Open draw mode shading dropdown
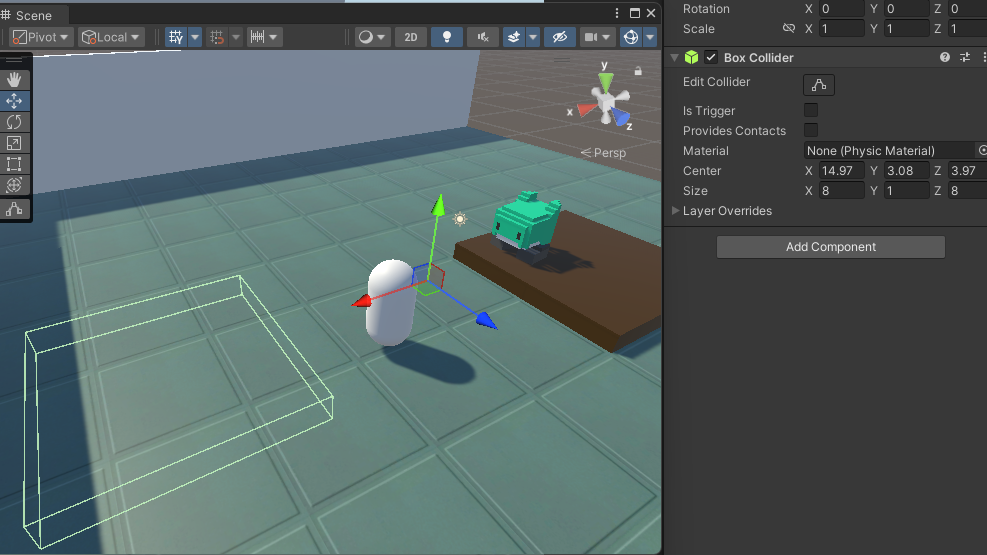Viewport: 987px width, 555px height. (371, 37)
